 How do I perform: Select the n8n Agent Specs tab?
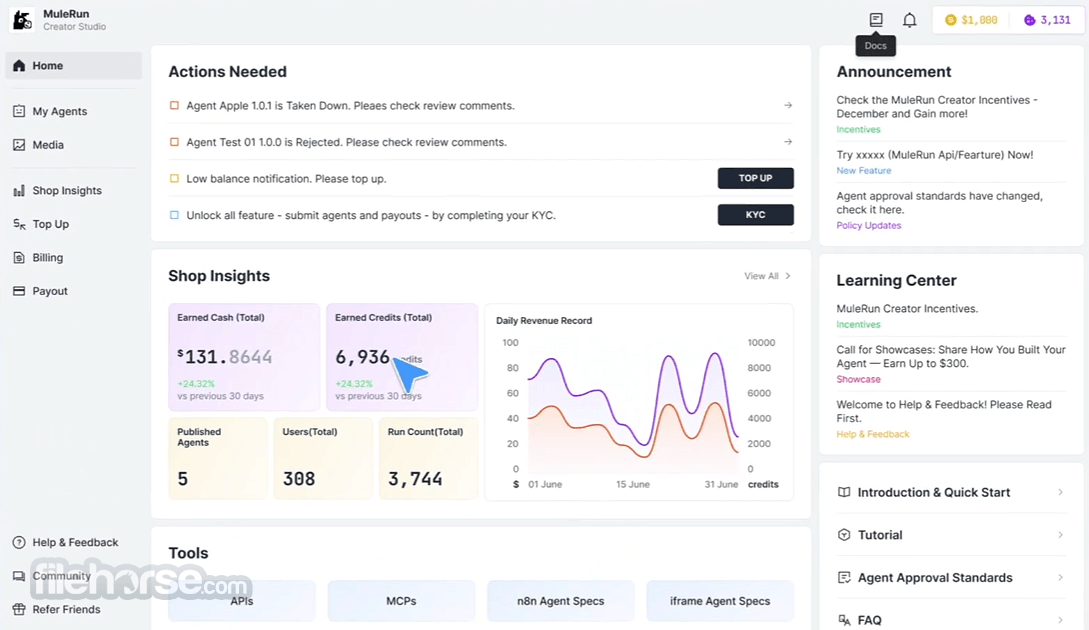[x=560, y=601]
